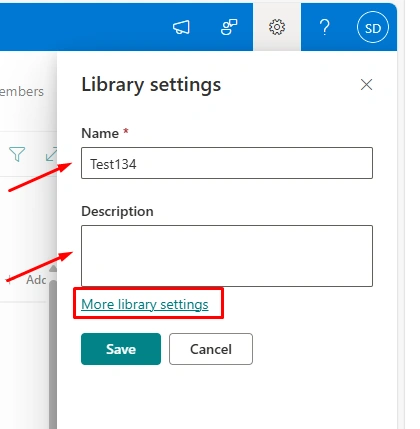Open the Settings gear menu
Viewport: 420px width, 429px height.
[277, 27]
